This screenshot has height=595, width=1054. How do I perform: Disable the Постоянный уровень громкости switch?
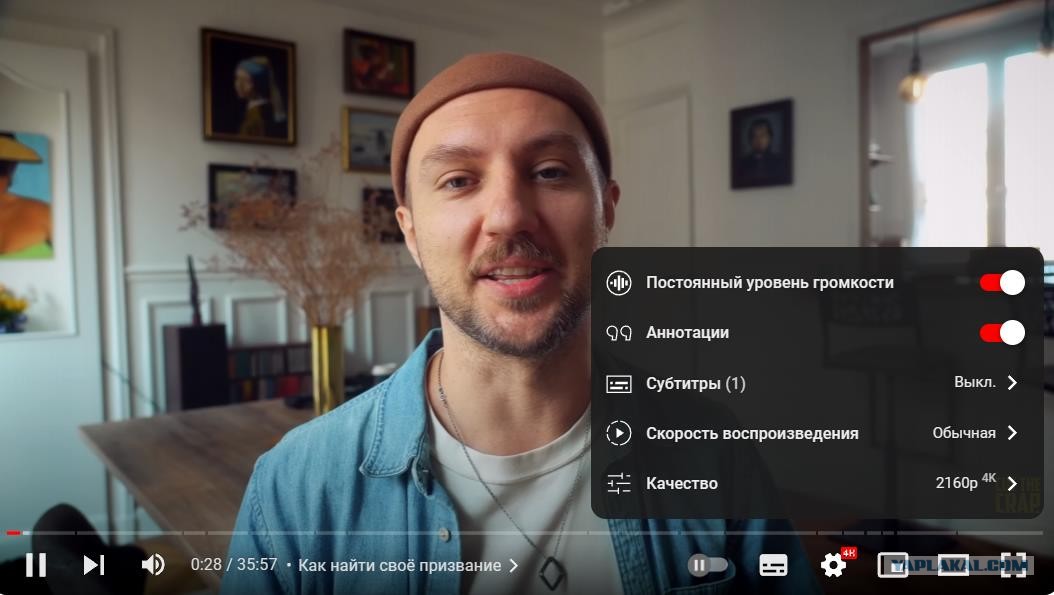click(1002, 282)
